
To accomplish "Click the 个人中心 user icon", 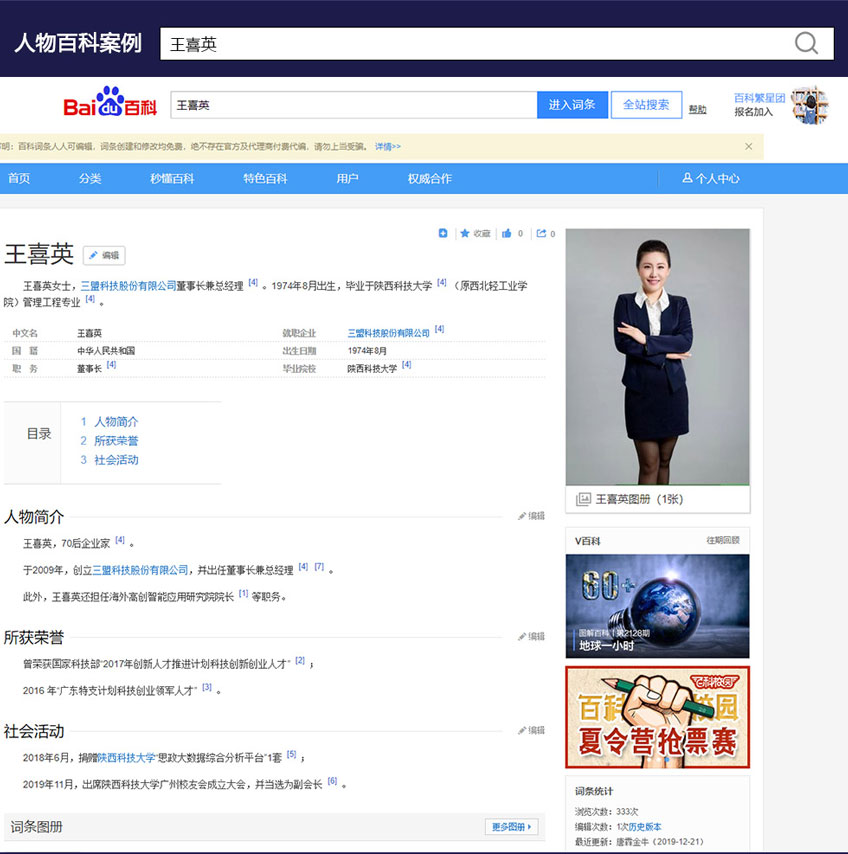I will pyautogui.click(x=687, y=178).
